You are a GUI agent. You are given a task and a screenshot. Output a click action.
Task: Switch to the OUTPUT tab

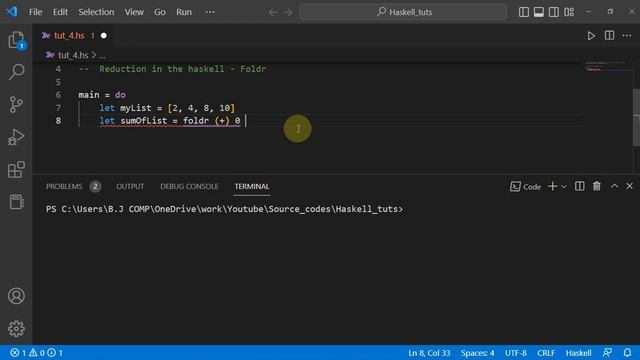[130, 187]
